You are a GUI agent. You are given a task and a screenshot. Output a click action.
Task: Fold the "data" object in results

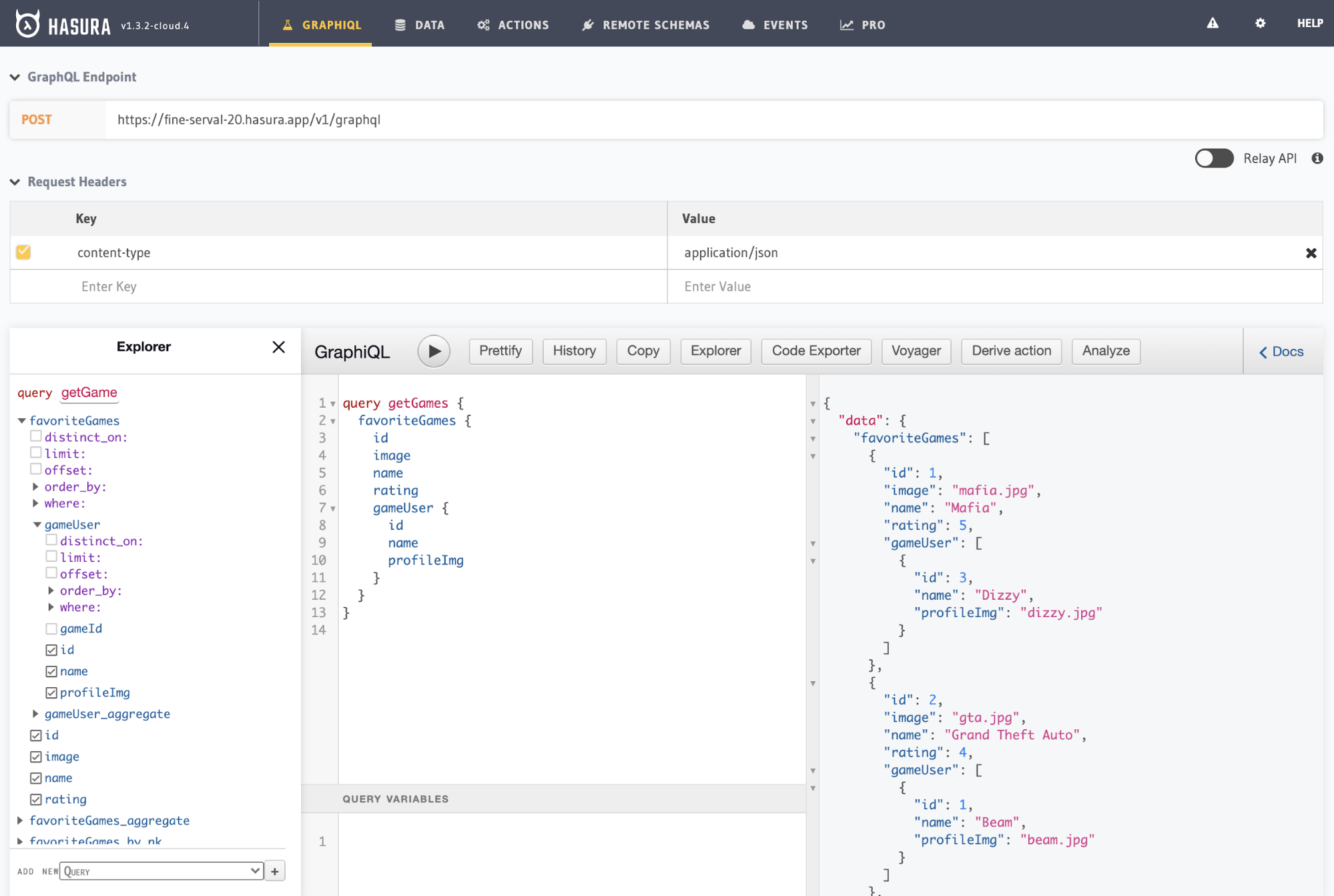[x=813, y=422]
